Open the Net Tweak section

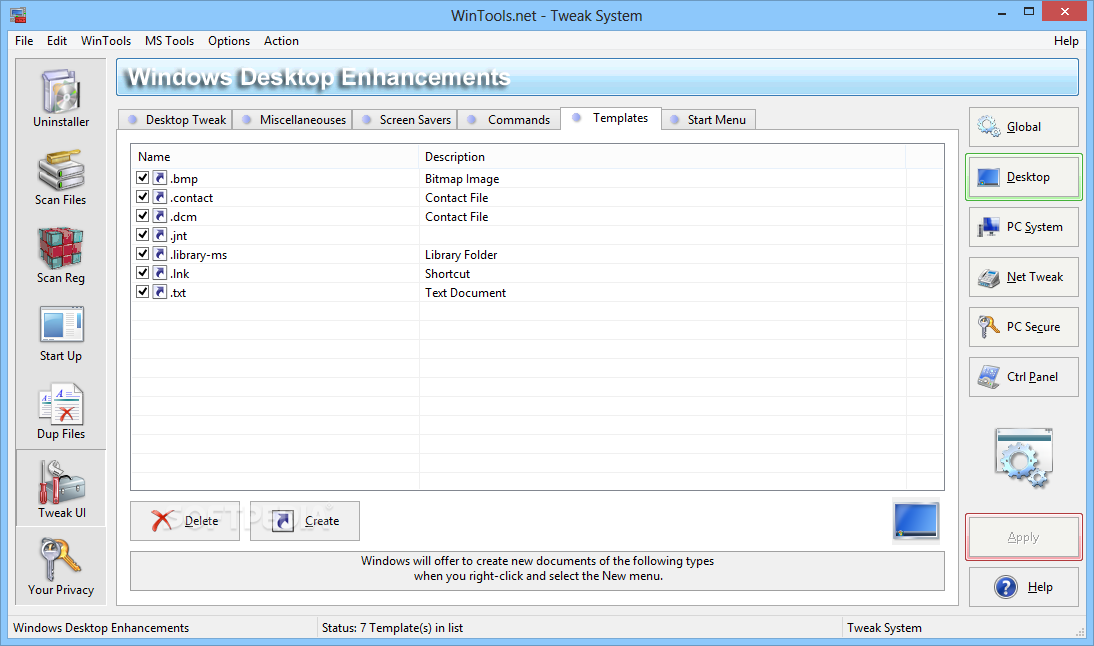coord(1024,277)
